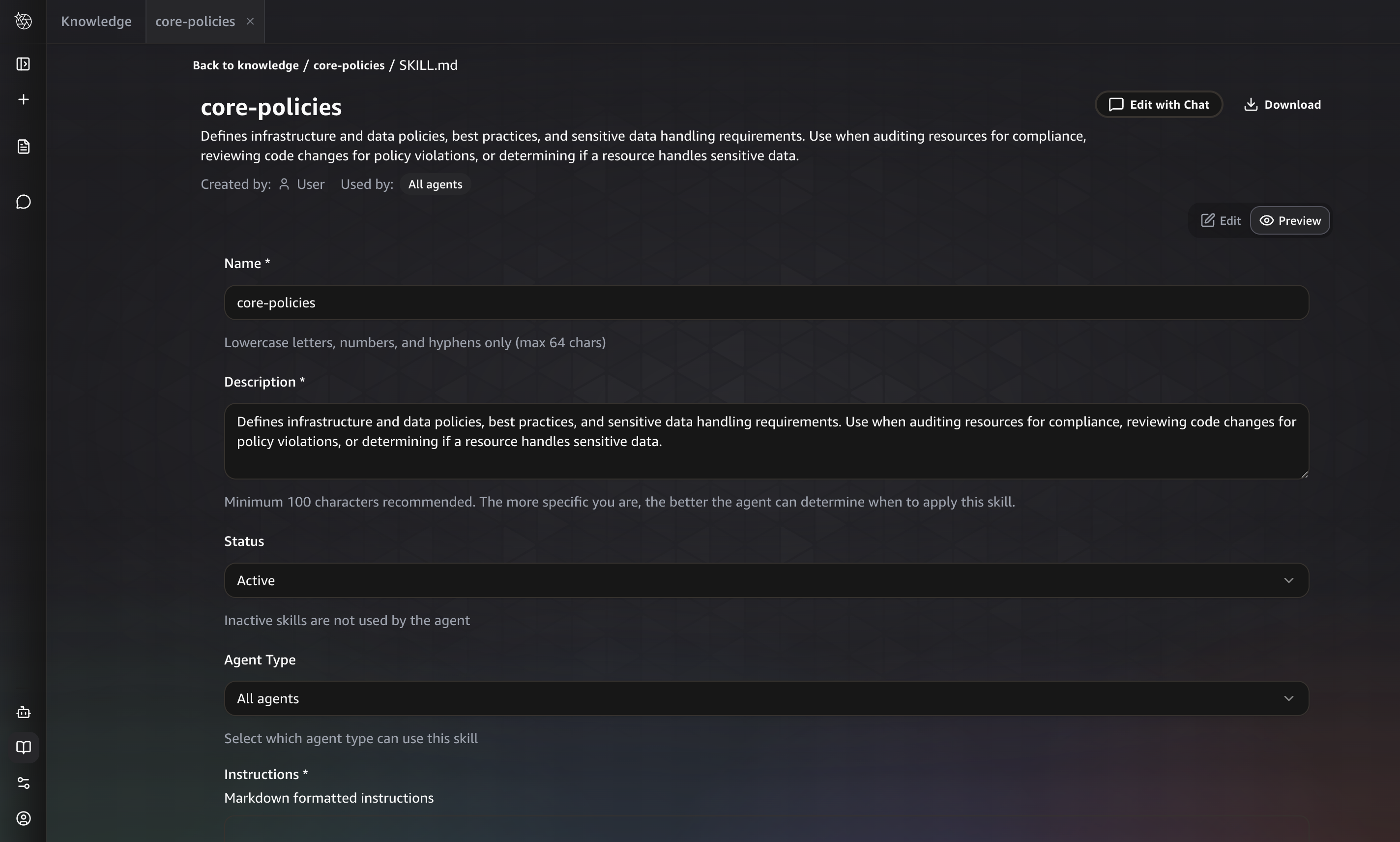1400x842 pixels.
Task: Expand the Status dropdown showing Active
Action: (x=766, y=580)
